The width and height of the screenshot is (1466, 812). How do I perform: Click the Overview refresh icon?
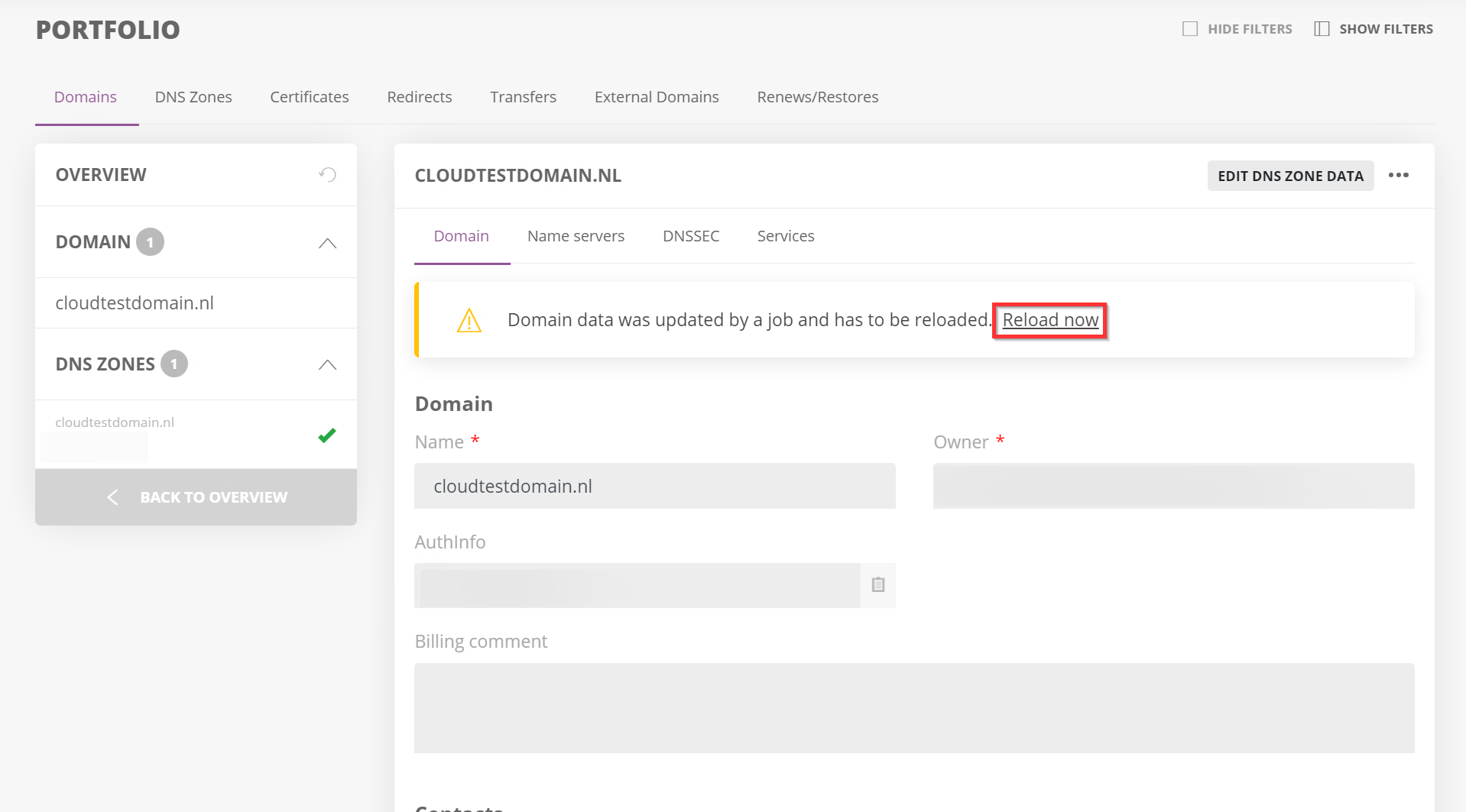pyautogui.click(x=327, y=175)
